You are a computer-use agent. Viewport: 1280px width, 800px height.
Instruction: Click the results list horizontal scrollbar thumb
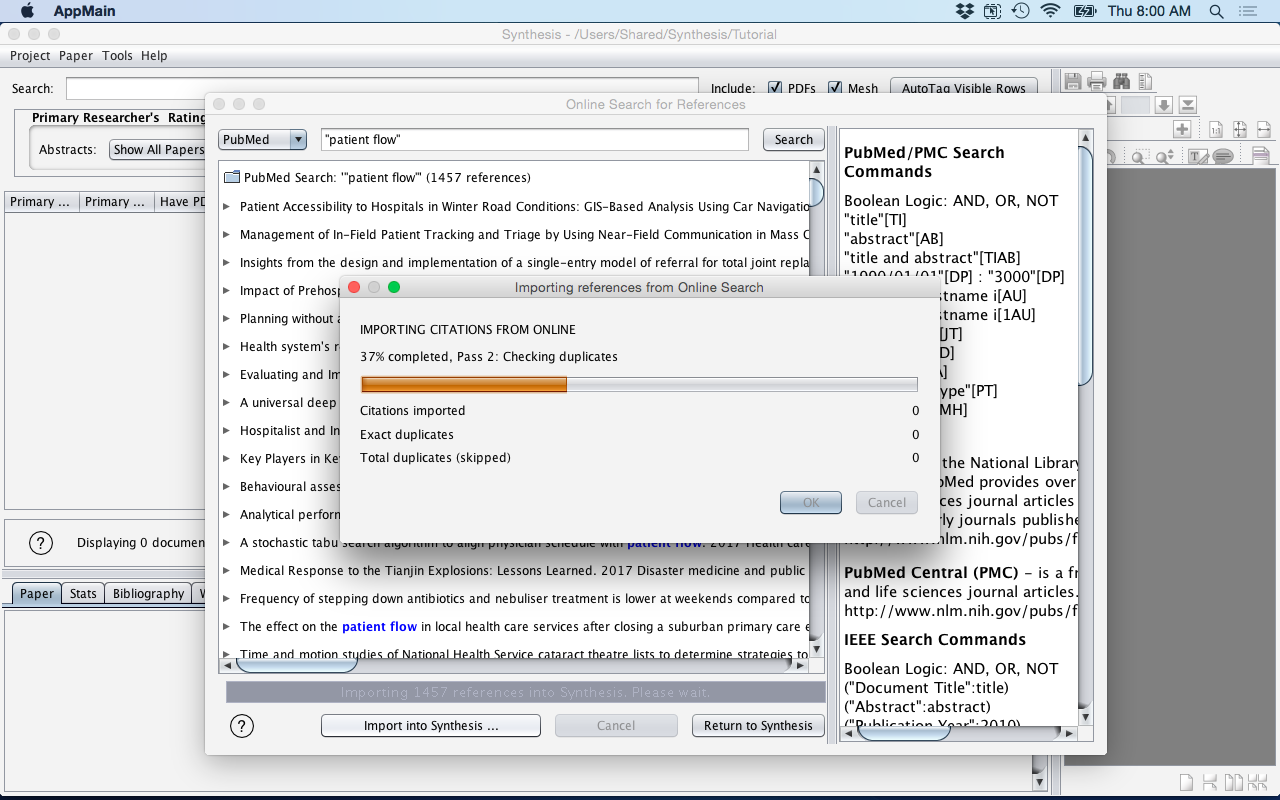click(x=296, y=665)
